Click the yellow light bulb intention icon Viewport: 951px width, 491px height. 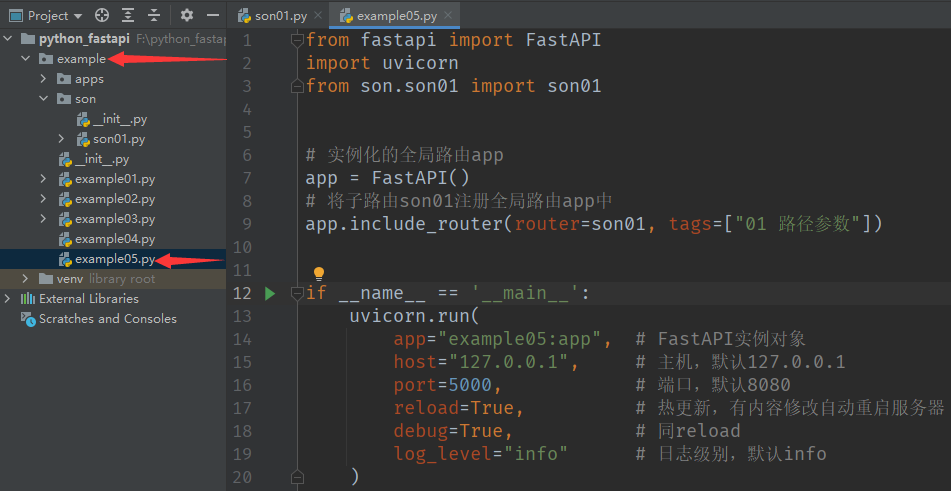[319, 273]
